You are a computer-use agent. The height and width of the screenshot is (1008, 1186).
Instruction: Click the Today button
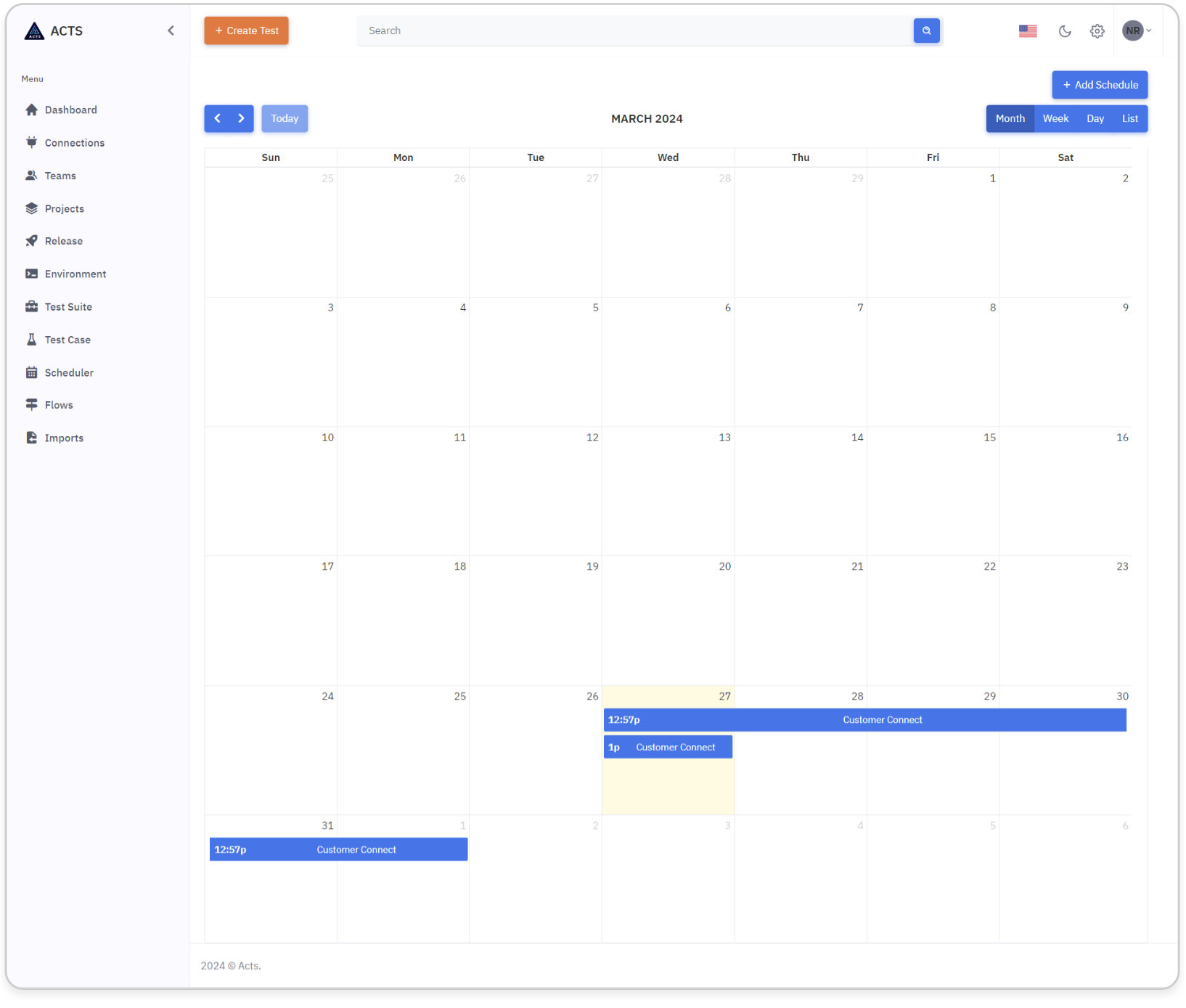[285, 118]
